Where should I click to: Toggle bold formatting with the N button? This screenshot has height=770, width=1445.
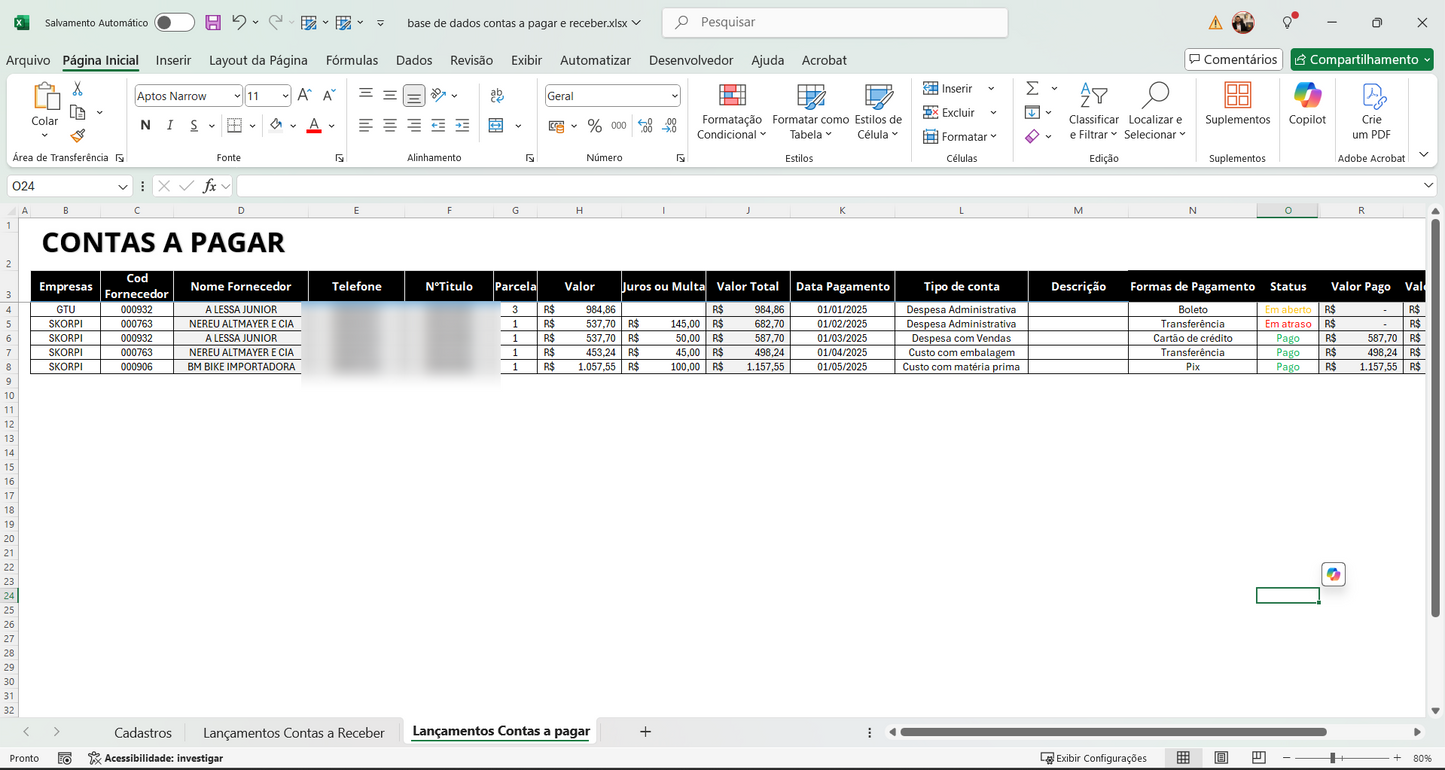click(x=144, y=125)
